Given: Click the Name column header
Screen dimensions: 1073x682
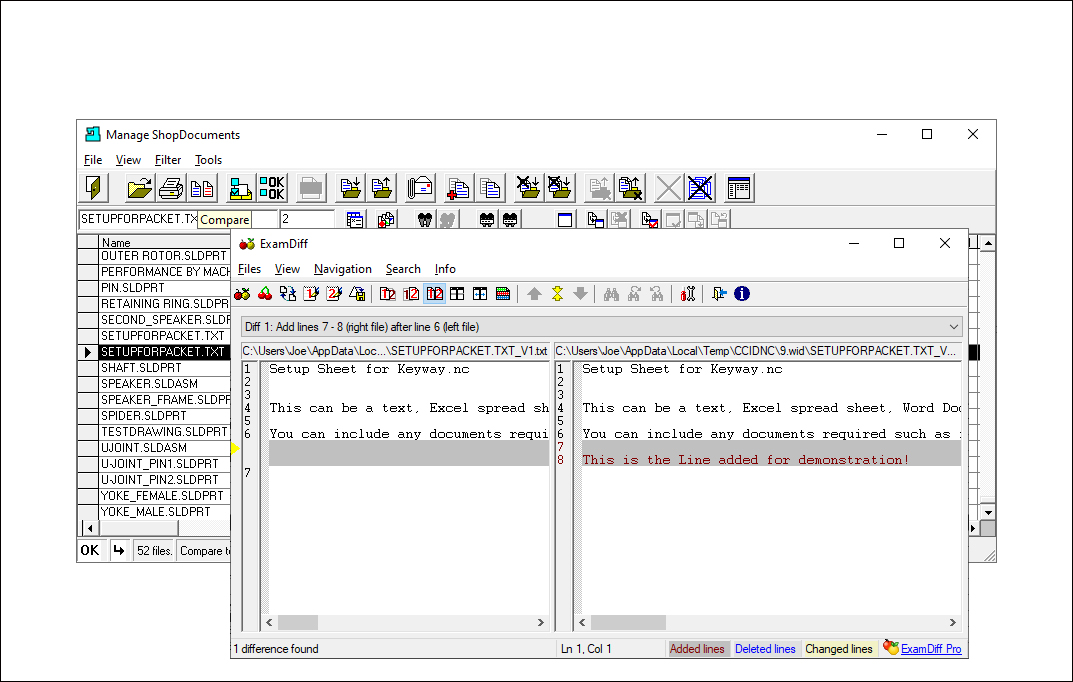Looking at the screenshot, I should pos(164,242).
